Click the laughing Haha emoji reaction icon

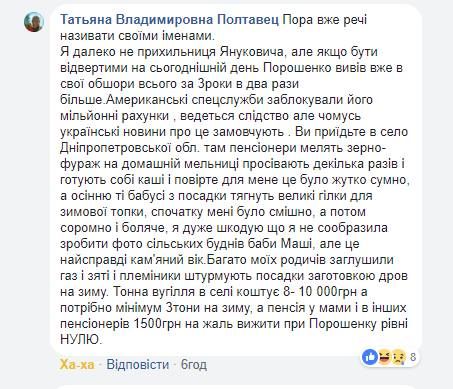(384, 357)
